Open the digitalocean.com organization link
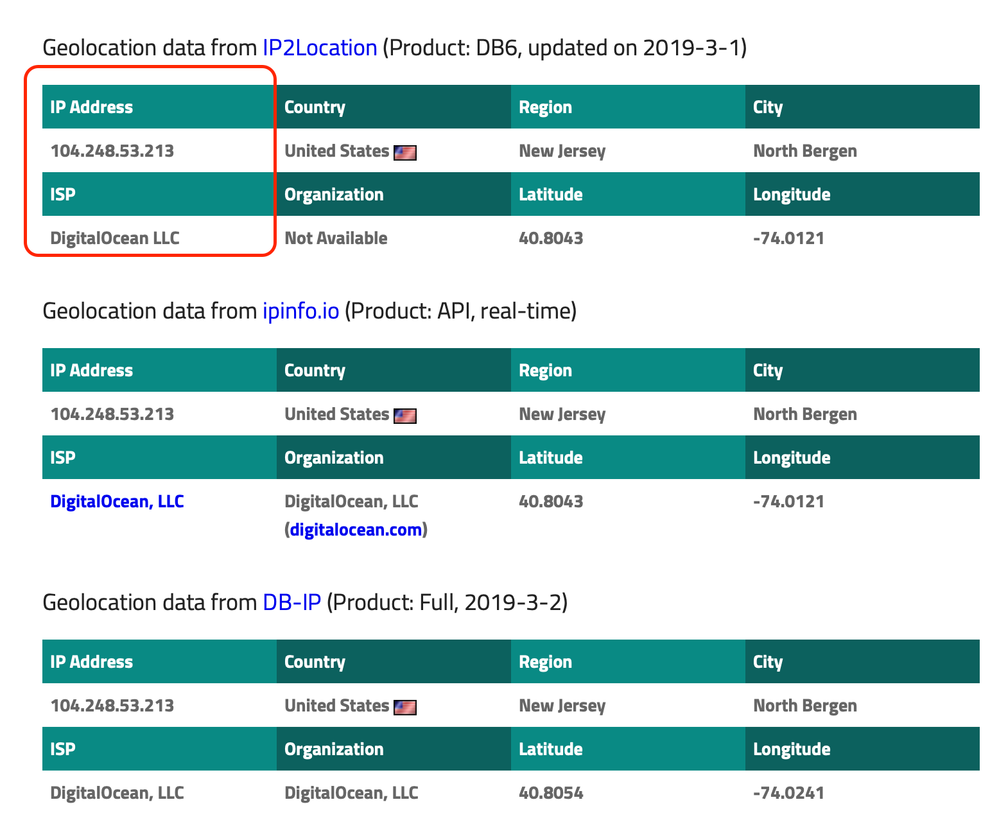 pyautogui.click(x=356, y=530)
